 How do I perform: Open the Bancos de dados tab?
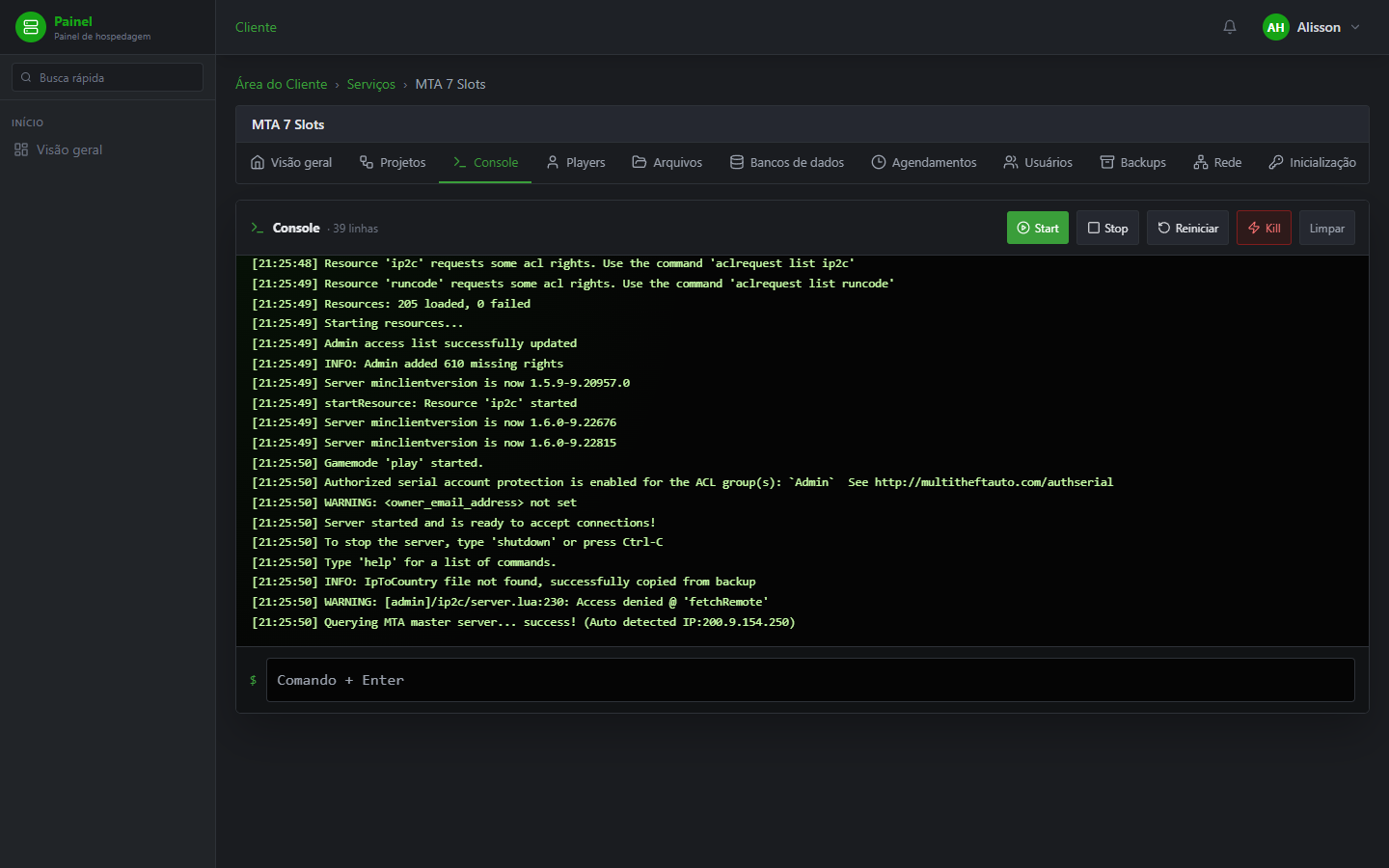pyautogui.click(x=787, y=162)
